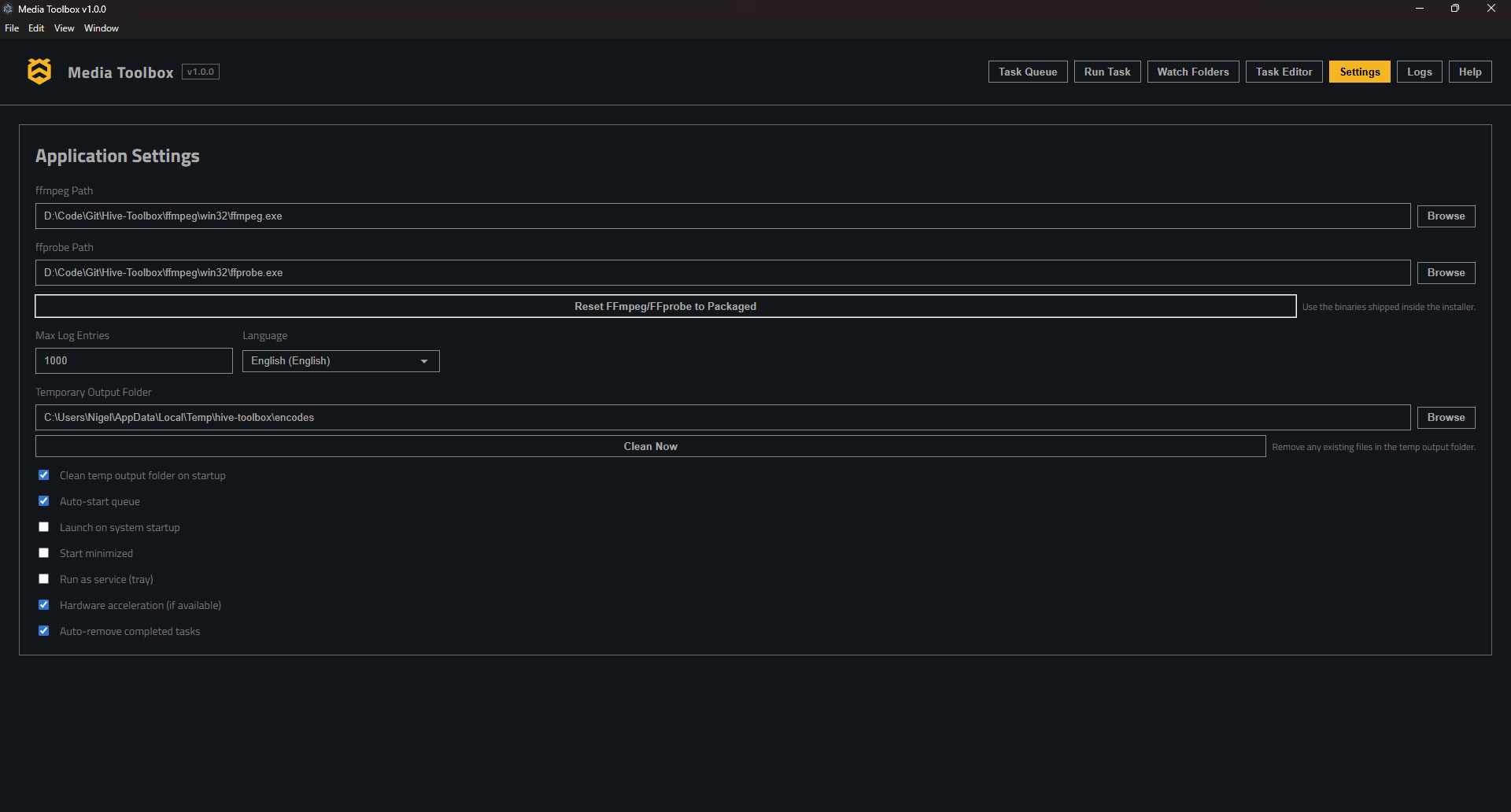Viewport: 1511px width, 812px height.
Task: Open the Watch Folders section
Action: point(1192,72)
